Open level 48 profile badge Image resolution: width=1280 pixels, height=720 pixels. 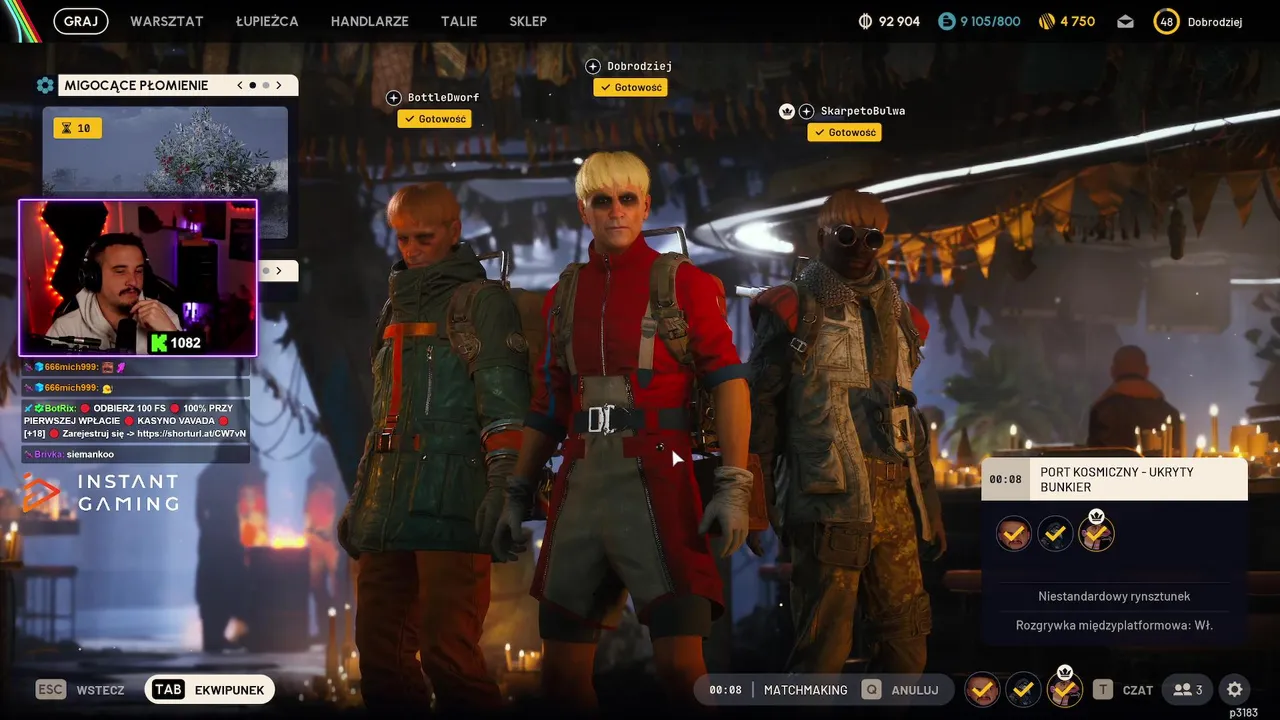click(x=1166, y=21)
